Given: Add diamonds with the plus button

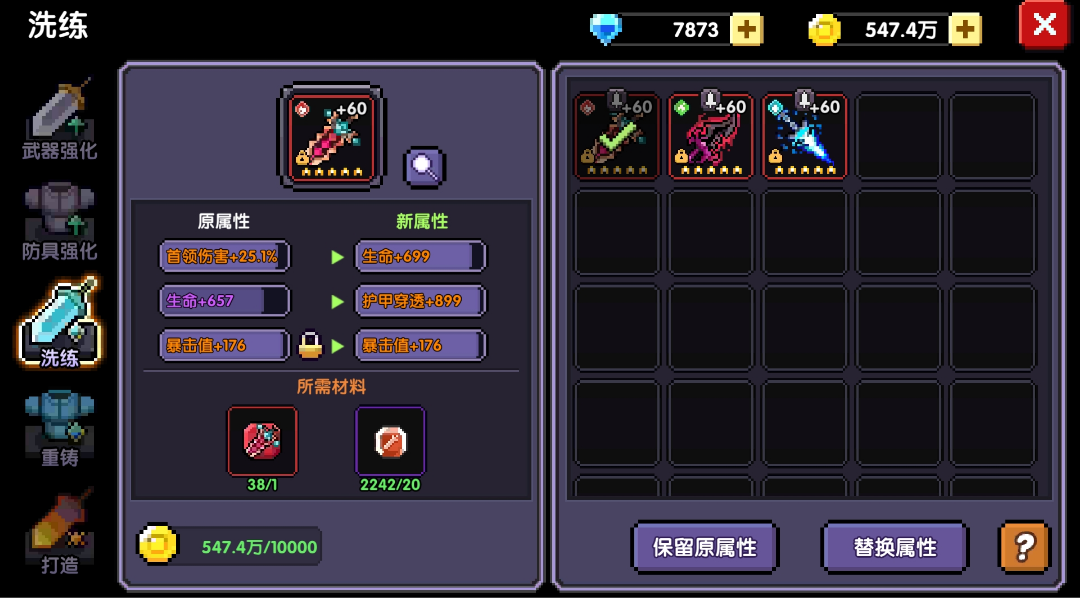Looking at the screenshot, I should point(747,30).
